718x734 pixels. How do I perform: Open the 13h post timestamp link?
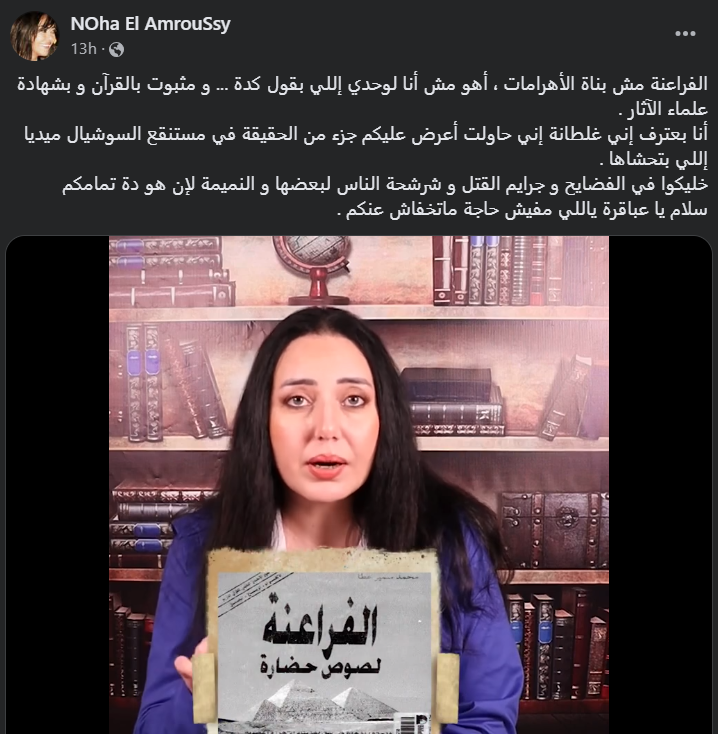(84, 49)
